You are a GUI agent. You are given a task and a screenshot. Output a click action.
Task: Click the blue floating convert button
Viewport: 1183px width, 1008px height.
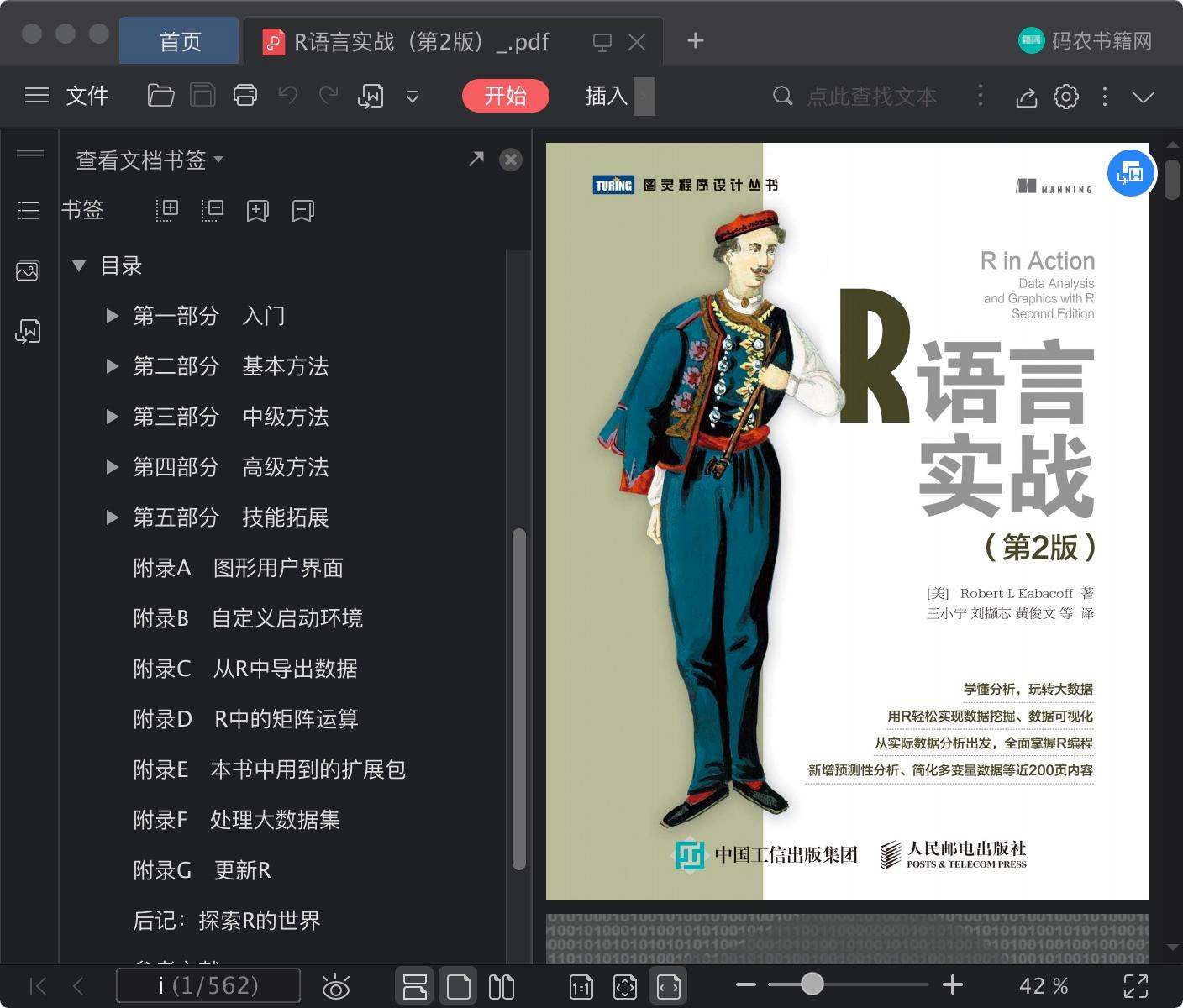click(x=1131, y=173)
